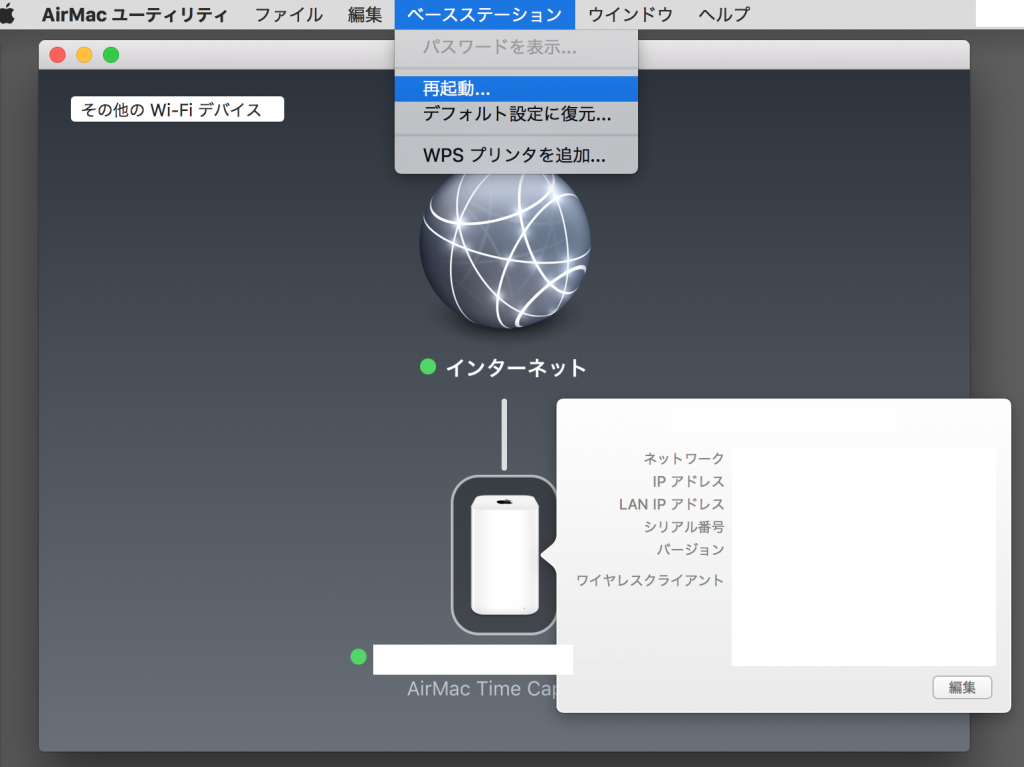Screen dimensions: 1024x767
Task: Click the ネットワーク label in the popover
Action: [684, 459]
